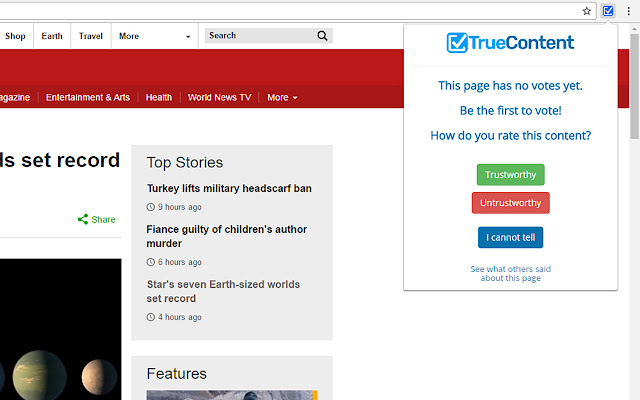Click 'Be the first to vote!' text

click(510, 111)
